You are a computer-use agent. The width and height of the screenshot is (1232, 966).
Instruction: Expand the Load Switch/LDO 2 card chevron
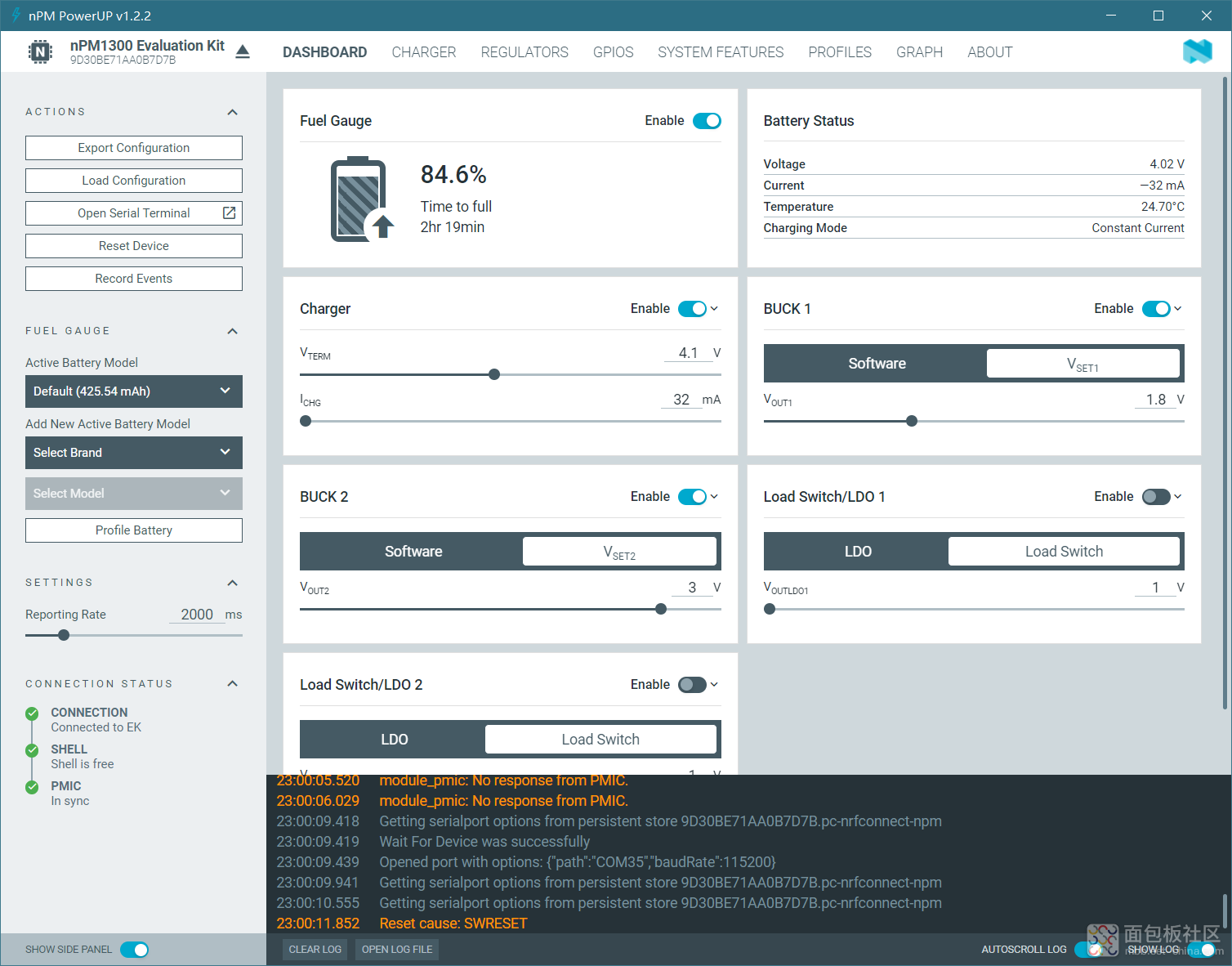coord(714,685)
